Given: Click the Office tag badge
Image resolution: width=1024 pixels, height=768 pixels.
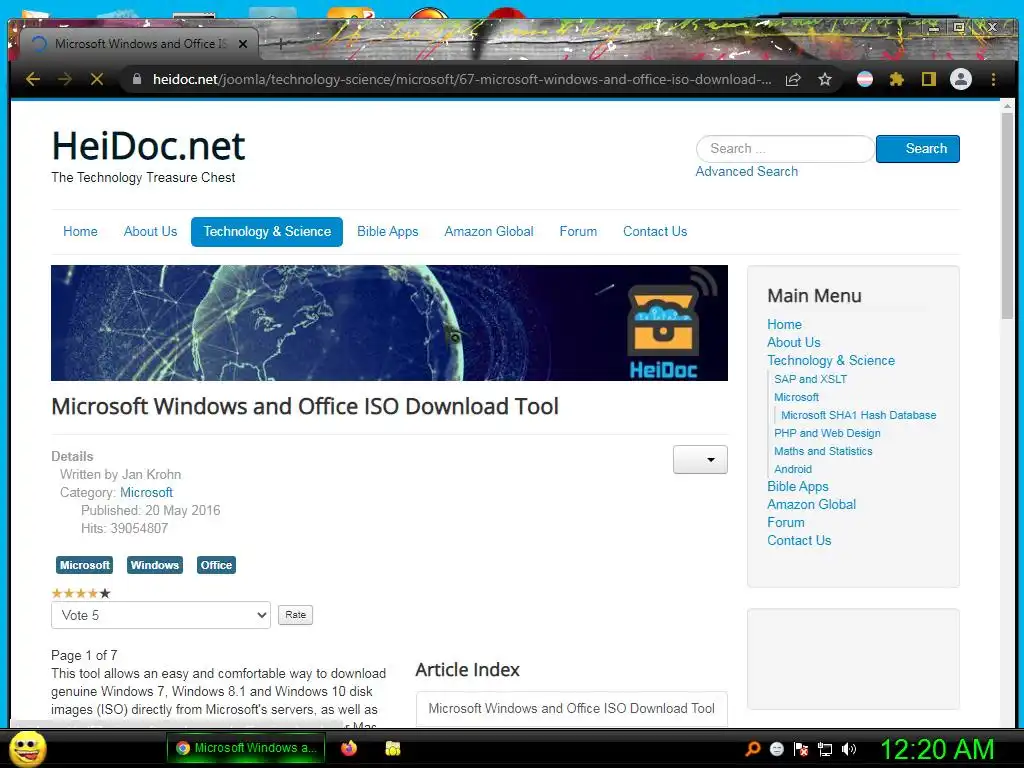Looking at the screenshot, I should (216, 565).
